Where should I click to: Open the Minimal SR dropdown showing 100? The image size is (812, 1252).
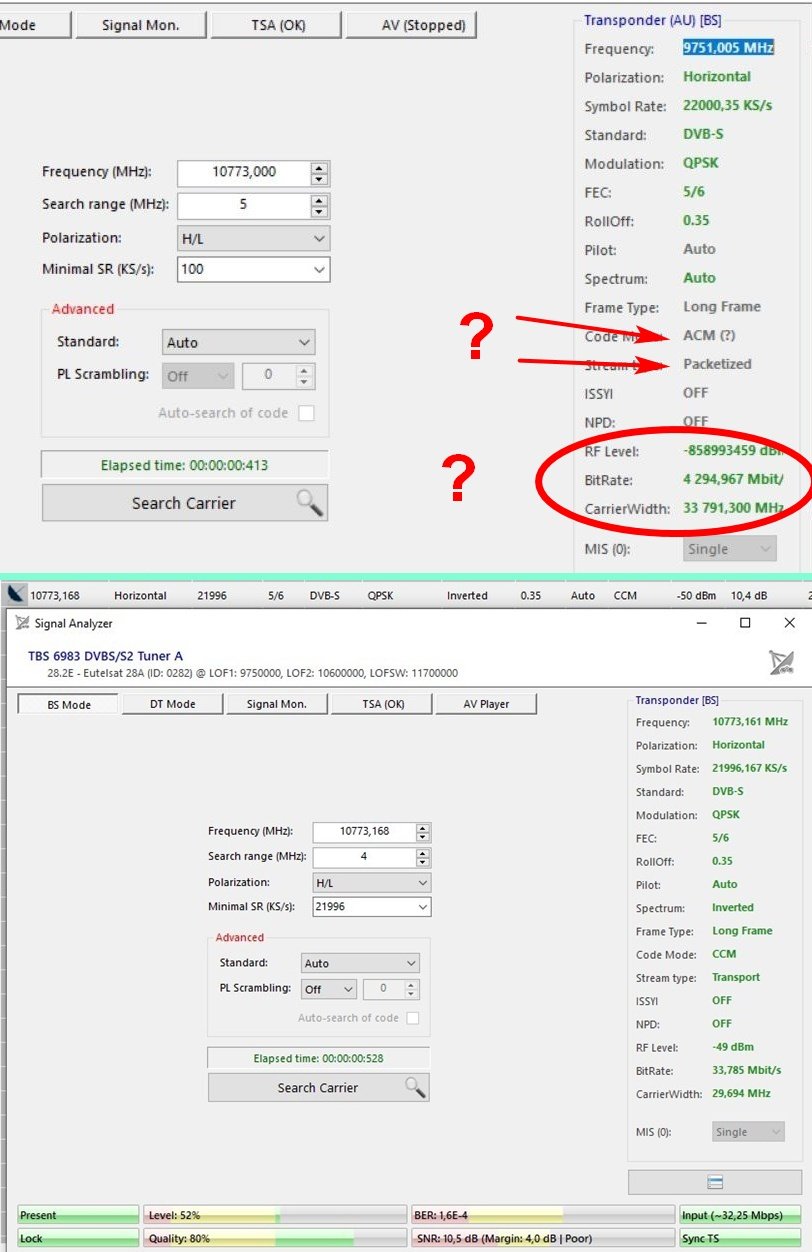coord(319,269)
